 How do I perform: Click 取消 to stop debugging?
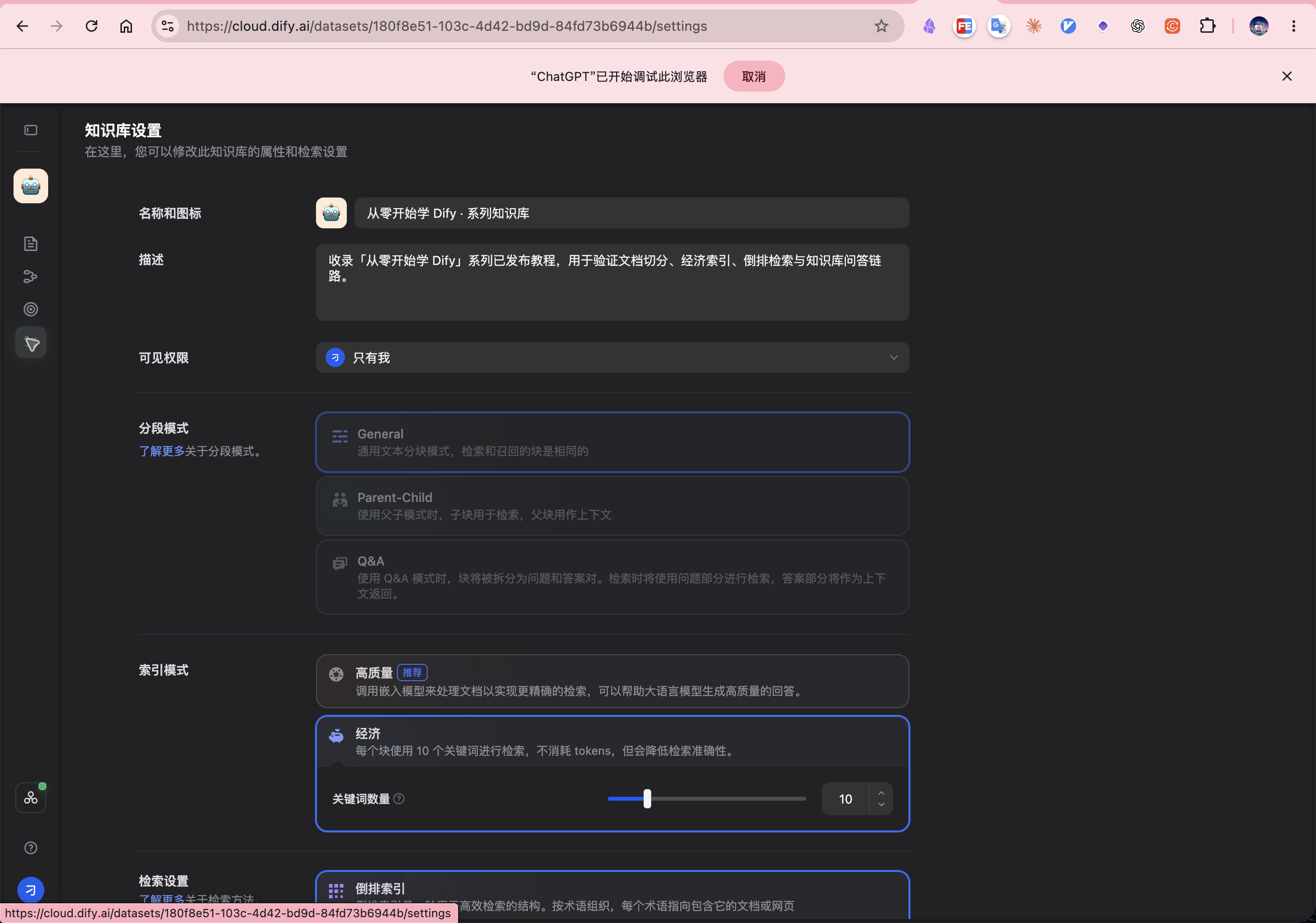pyautogui.click(x=754, y=76)
